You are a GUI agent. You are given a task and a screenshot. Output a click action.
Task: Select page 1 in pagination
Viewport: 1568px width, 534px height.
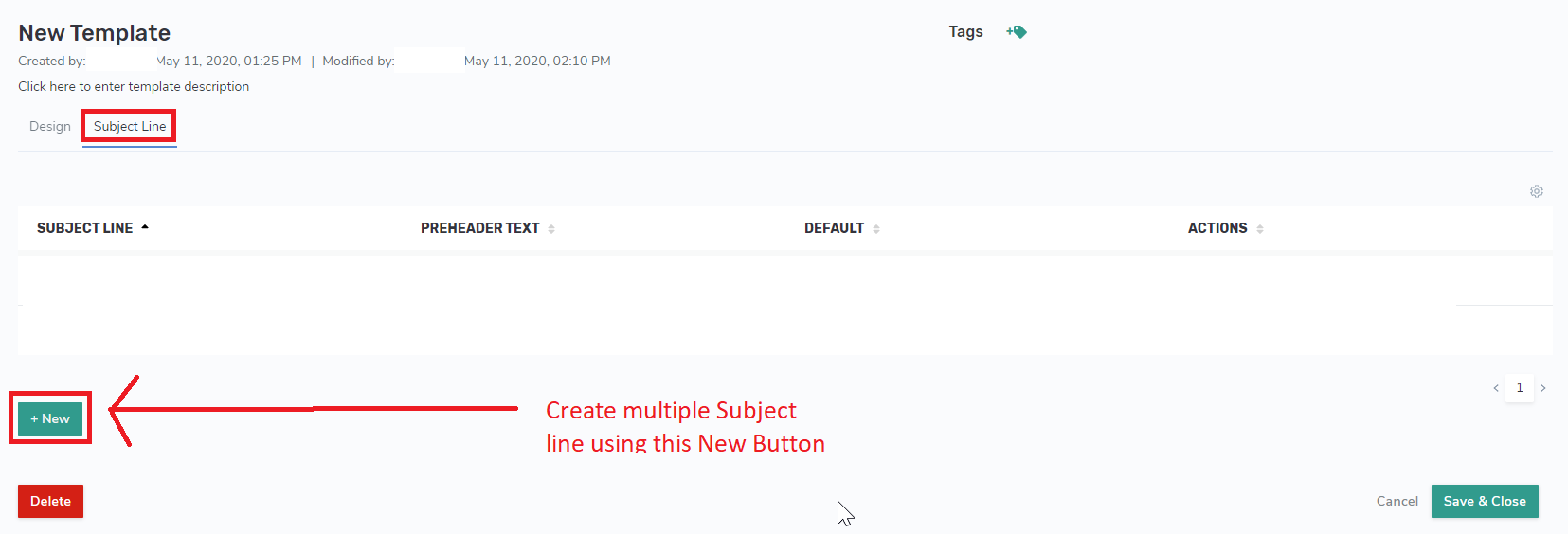point(1520,388)
